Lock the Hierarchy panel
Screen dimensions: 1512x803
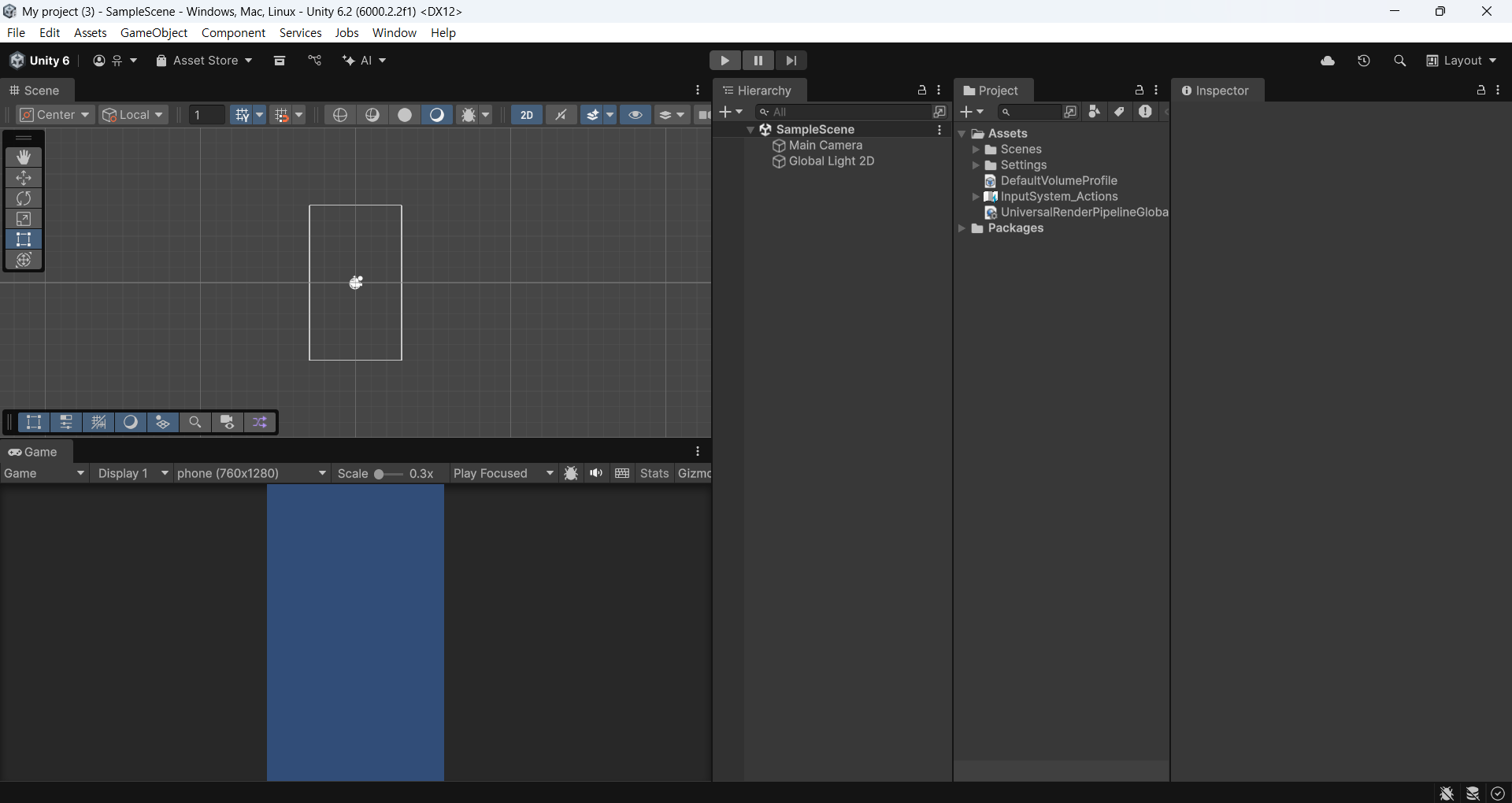coord(921,91)
